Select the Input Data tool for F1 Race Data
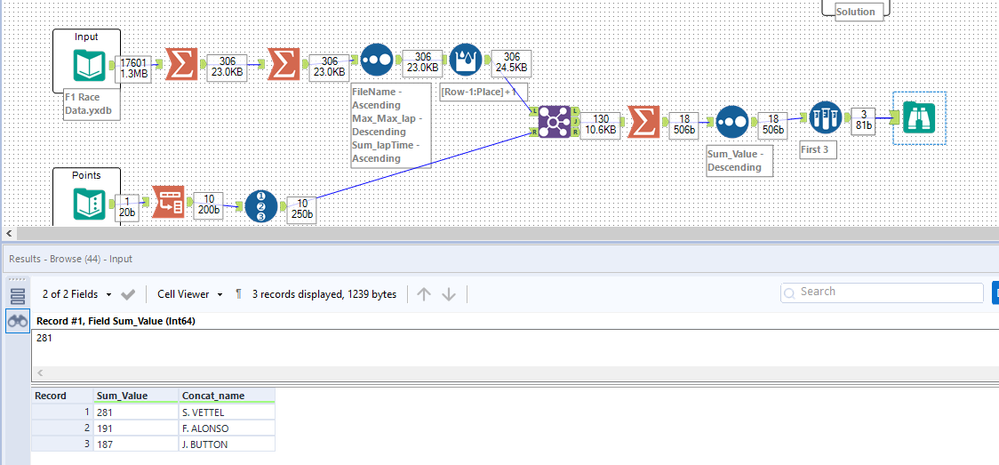The image size is (999, 465). 89,64
